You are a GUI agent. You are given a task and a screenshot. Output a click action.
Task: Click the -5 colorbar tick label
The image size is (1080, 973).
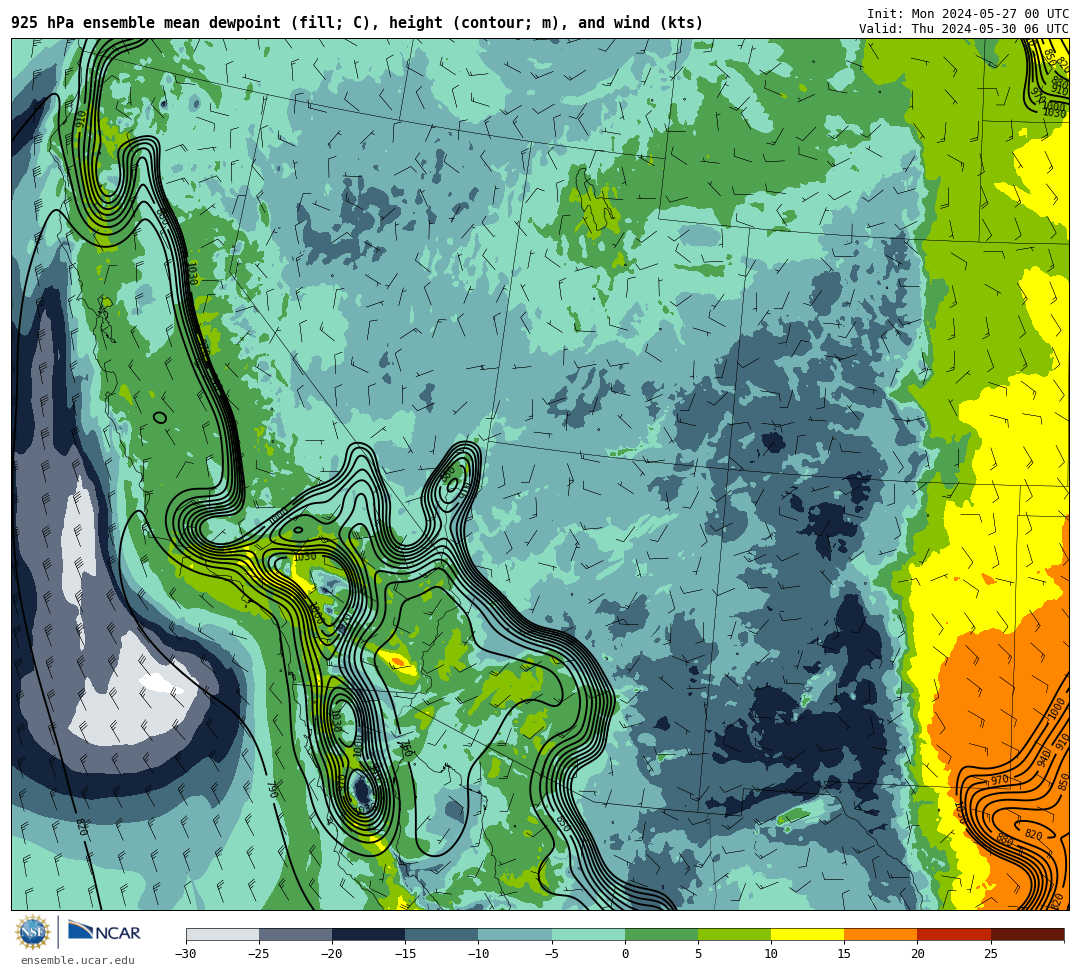[552, 954]
